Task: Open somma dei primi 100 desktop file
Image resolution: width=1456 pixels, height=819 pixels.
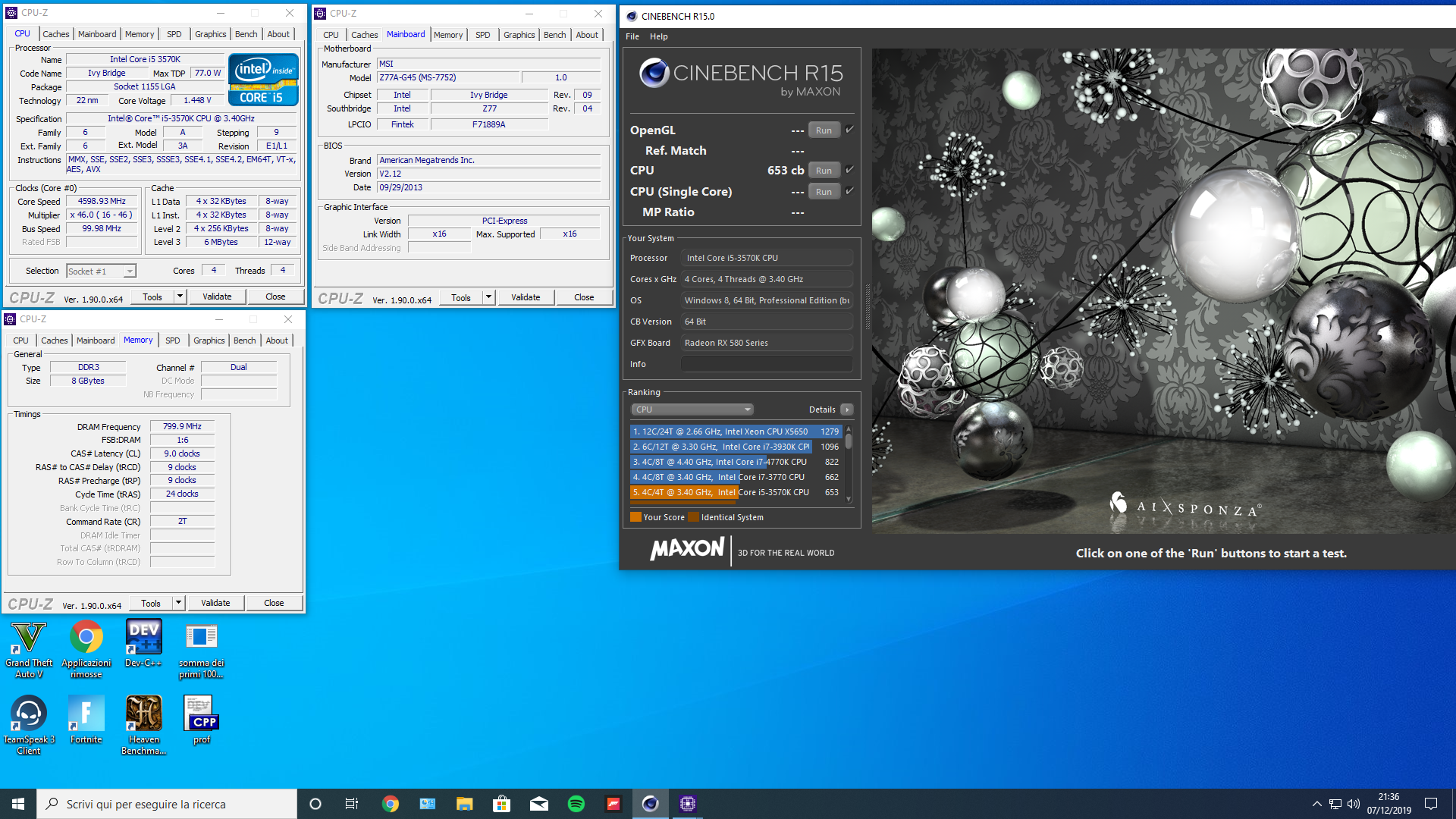Action: pyautogui.click(x=201, y=649)
